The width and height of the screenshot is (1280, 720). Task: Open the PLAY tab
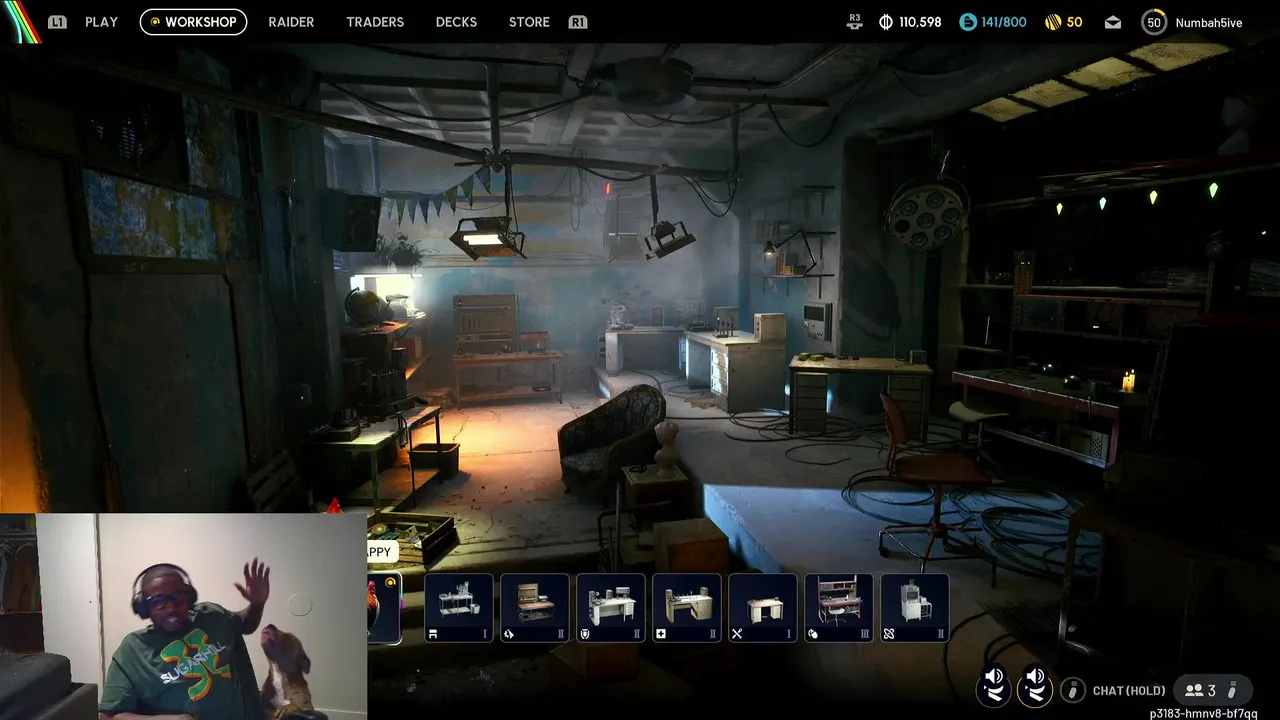(x=101, y=22)
